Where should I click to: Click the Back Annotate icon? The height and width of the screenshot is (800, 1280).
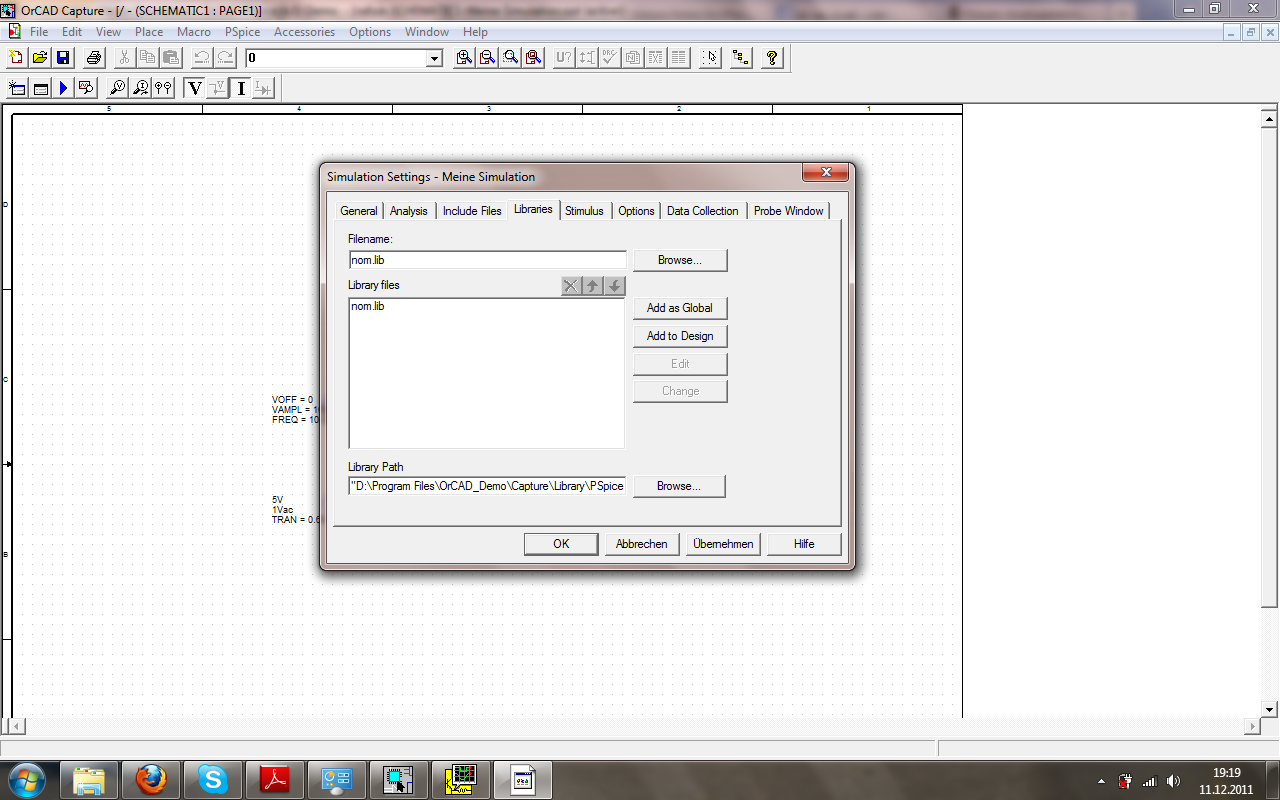tap(587, 58)
